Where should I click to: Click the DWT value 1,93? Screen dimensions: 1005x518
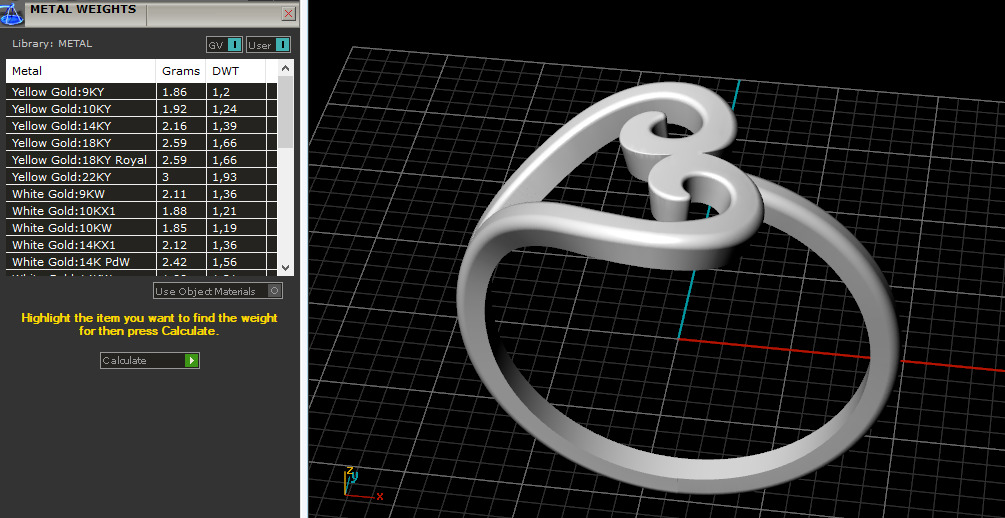[x=224, y=176]
